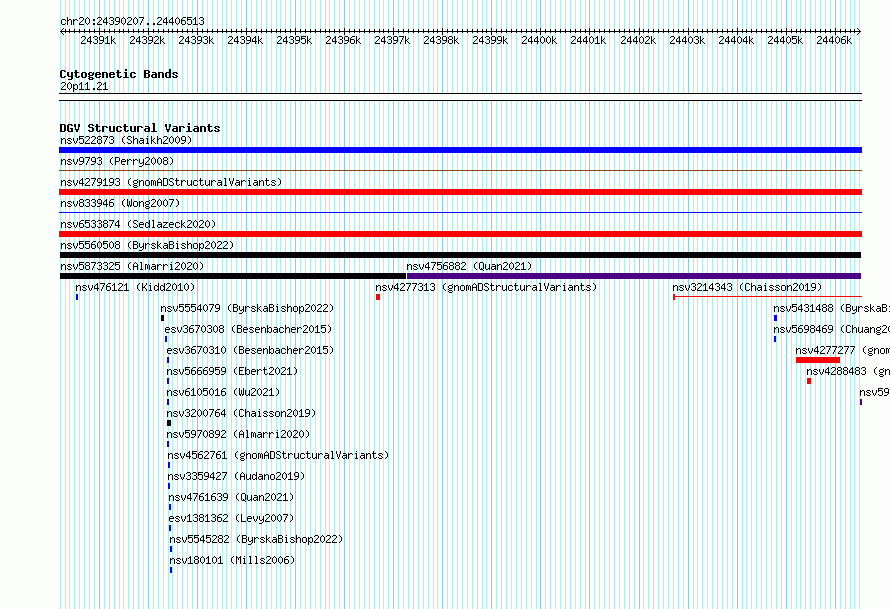Viewport: 890px width, 609px height.
Task: Click the Cytogenetic Bands track title
Action: click(119, 74)
